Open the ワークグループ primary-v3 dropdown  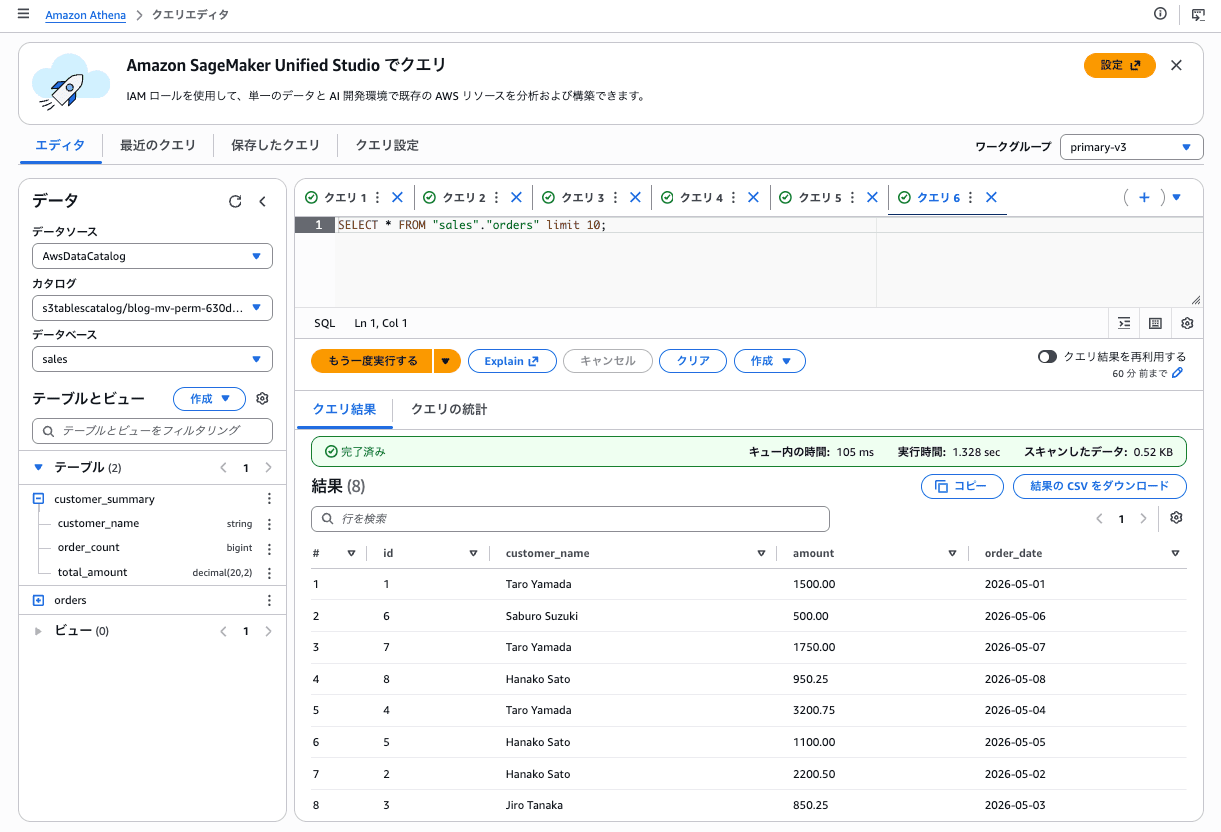1131,147
